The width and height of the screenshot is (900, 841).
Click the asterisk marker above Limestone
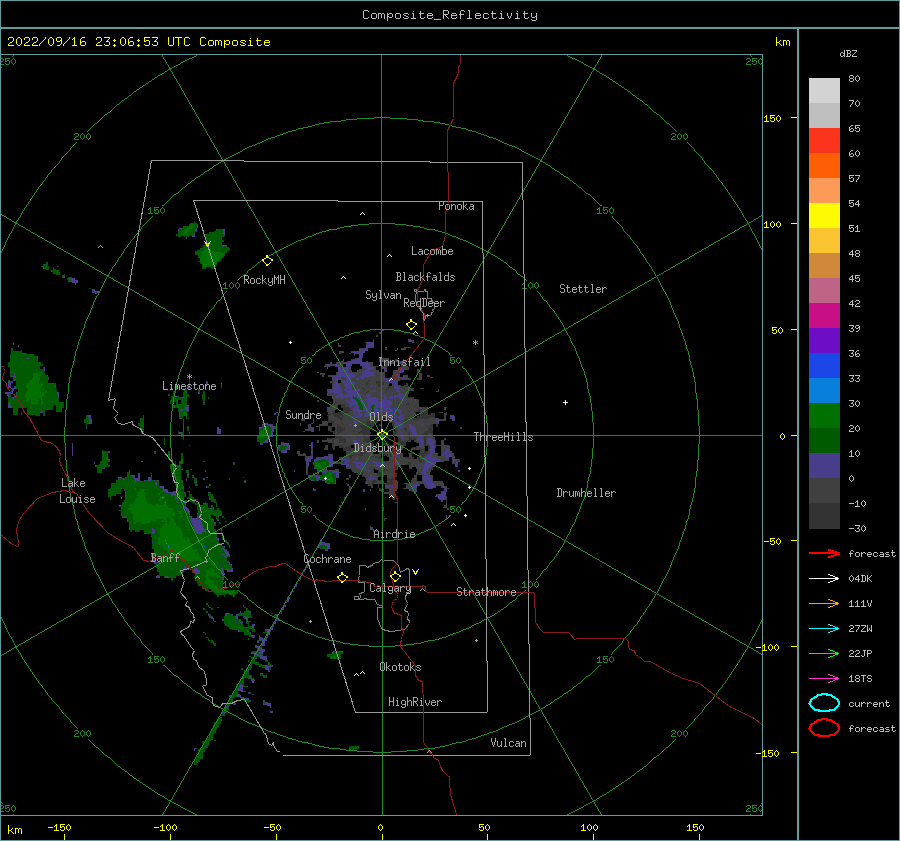coord(189,377)
